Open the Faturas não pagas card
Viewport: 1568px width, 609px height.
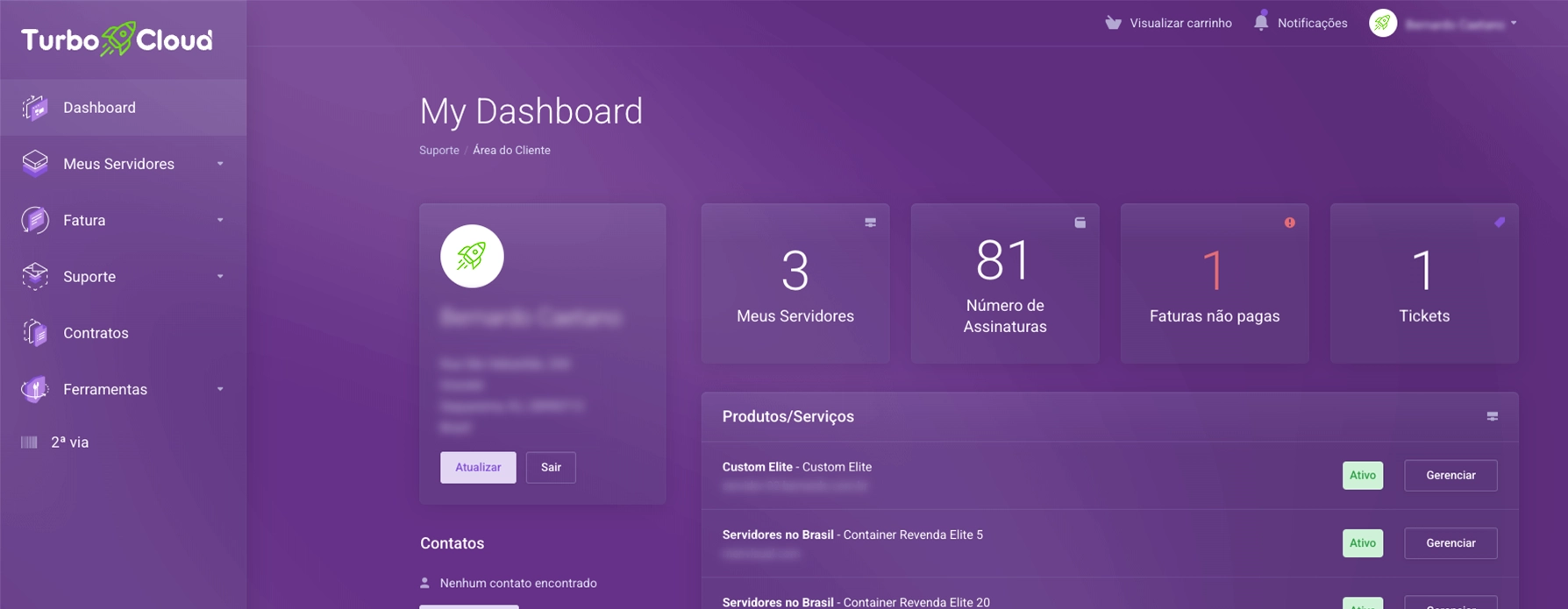click(1215, 283)
